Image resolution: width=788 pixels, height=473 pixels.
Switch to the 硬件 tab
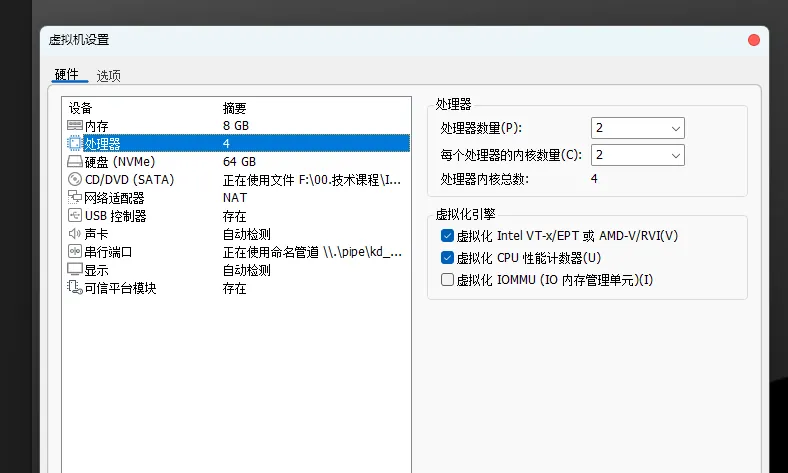(x=67, y=74)
